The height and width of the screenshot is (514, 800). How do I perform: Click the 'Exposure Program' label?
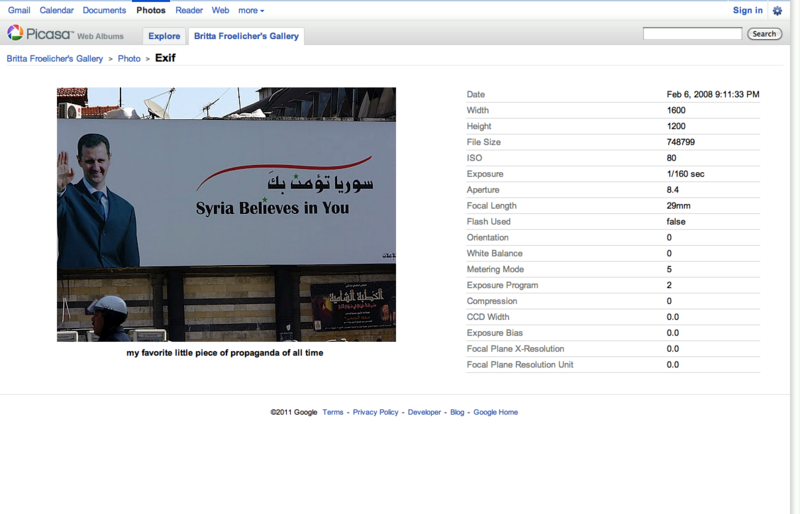pyautogui.click(x=502, y=285)
